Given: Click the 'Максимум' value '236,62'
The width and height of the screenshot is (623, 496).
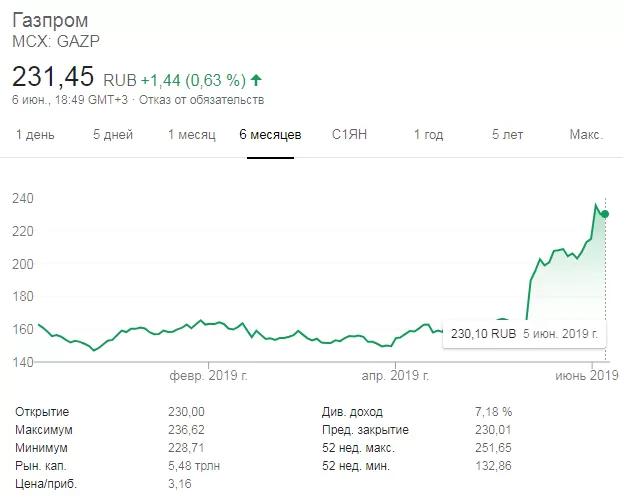Looking at the screenshot, I should [x=186, y=430].
